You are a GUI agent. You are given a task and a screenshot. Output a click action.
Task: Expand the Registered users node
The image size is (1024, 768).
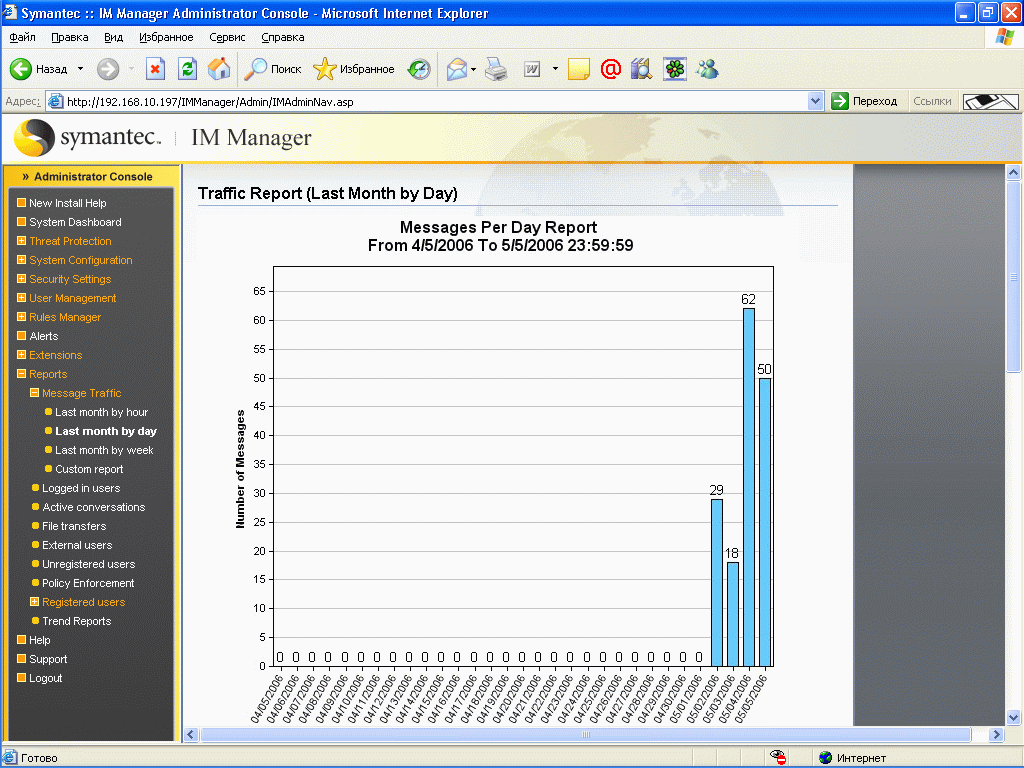tap(34, 602)
